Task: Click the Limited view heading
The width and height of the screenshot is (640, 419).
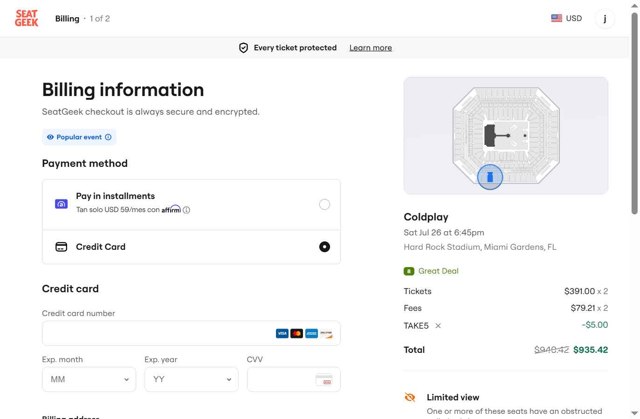Action: tap(453, 397)
